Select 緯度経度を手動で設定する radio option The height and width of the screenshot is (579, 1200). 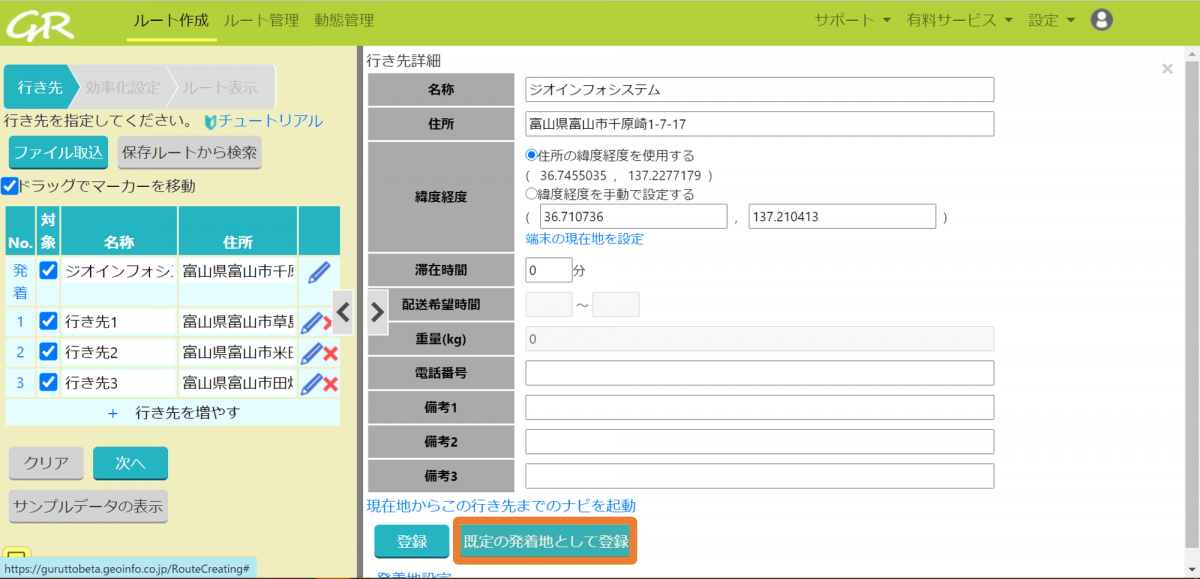click(531, 194)
